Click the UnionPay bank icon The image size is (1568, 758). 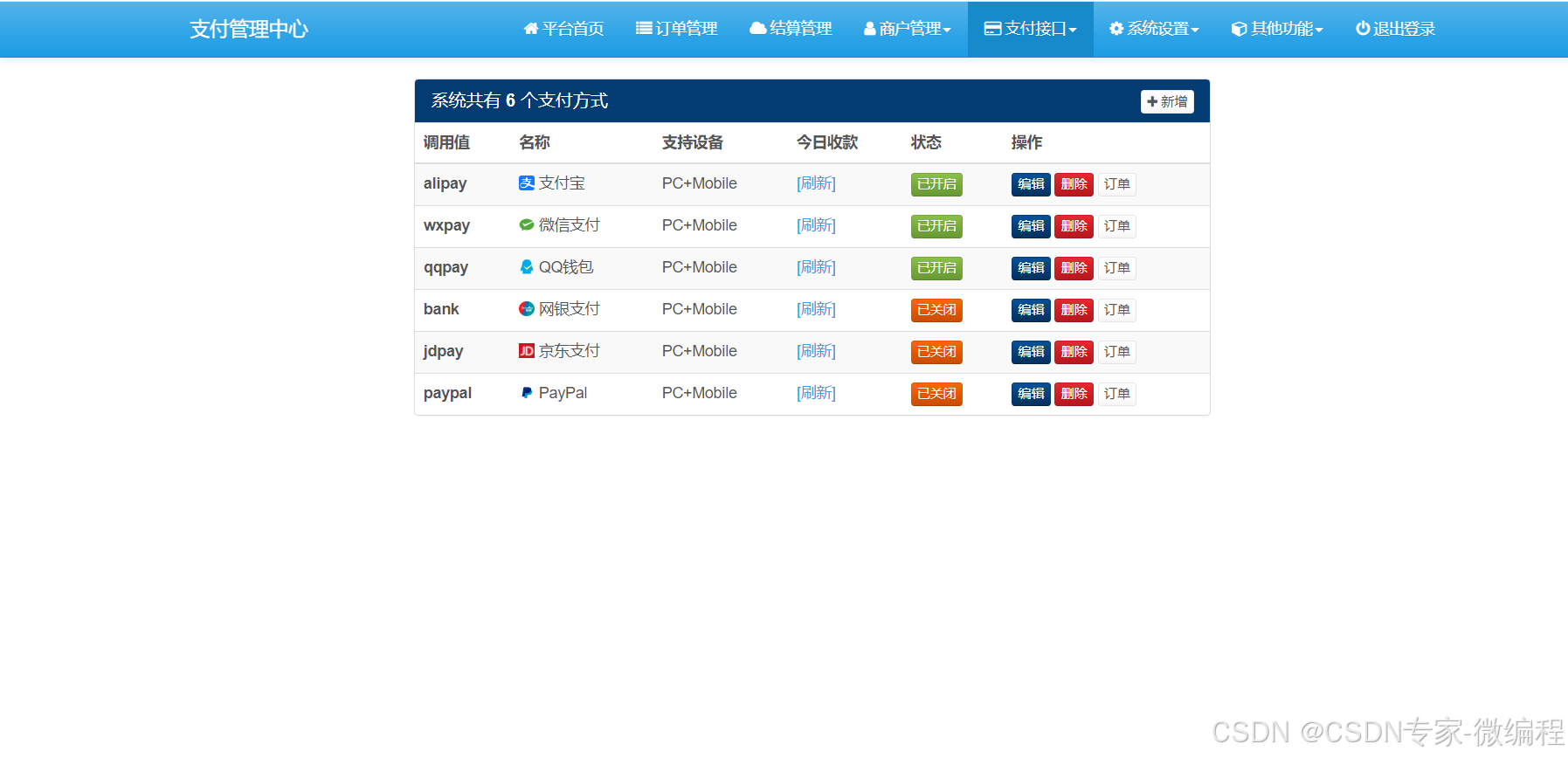527,309
